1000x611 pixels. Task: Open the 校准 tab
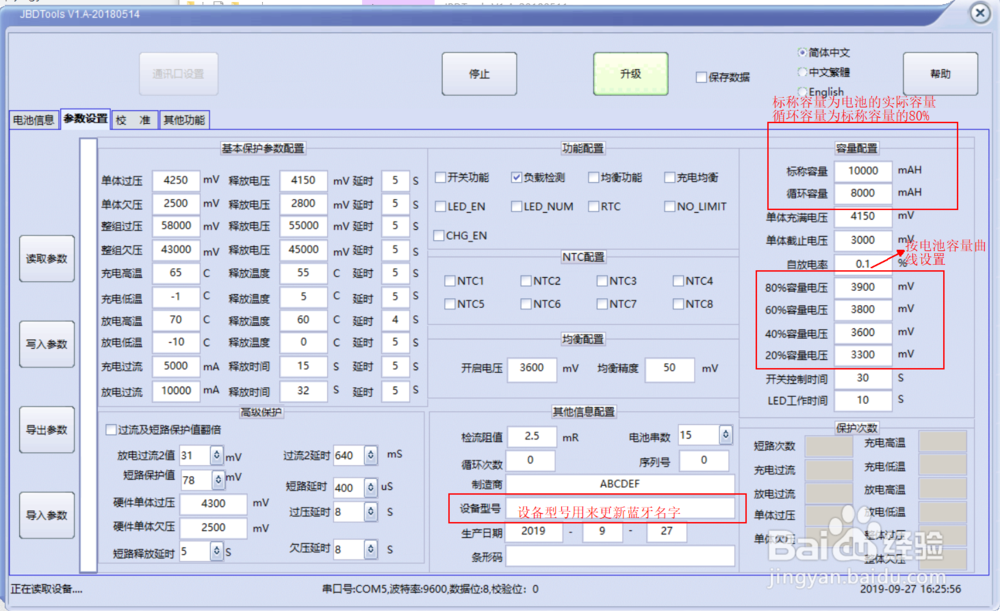point(133,120)
